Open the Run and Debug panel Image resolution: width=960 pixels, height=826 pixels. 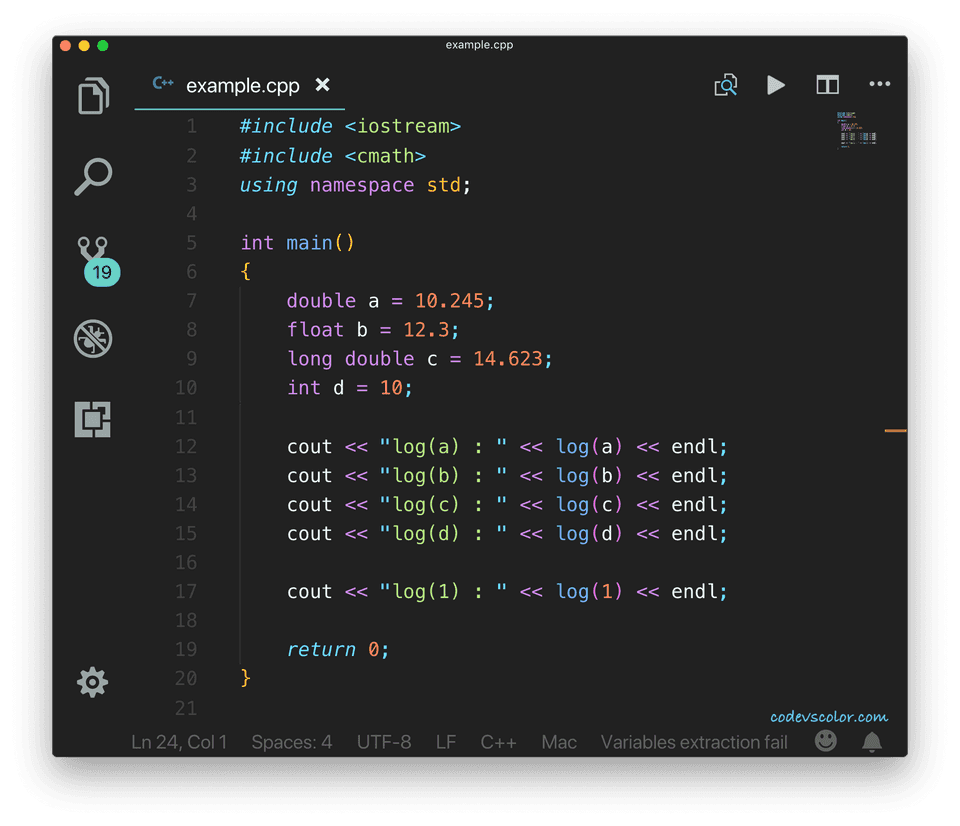pos(92,338)
